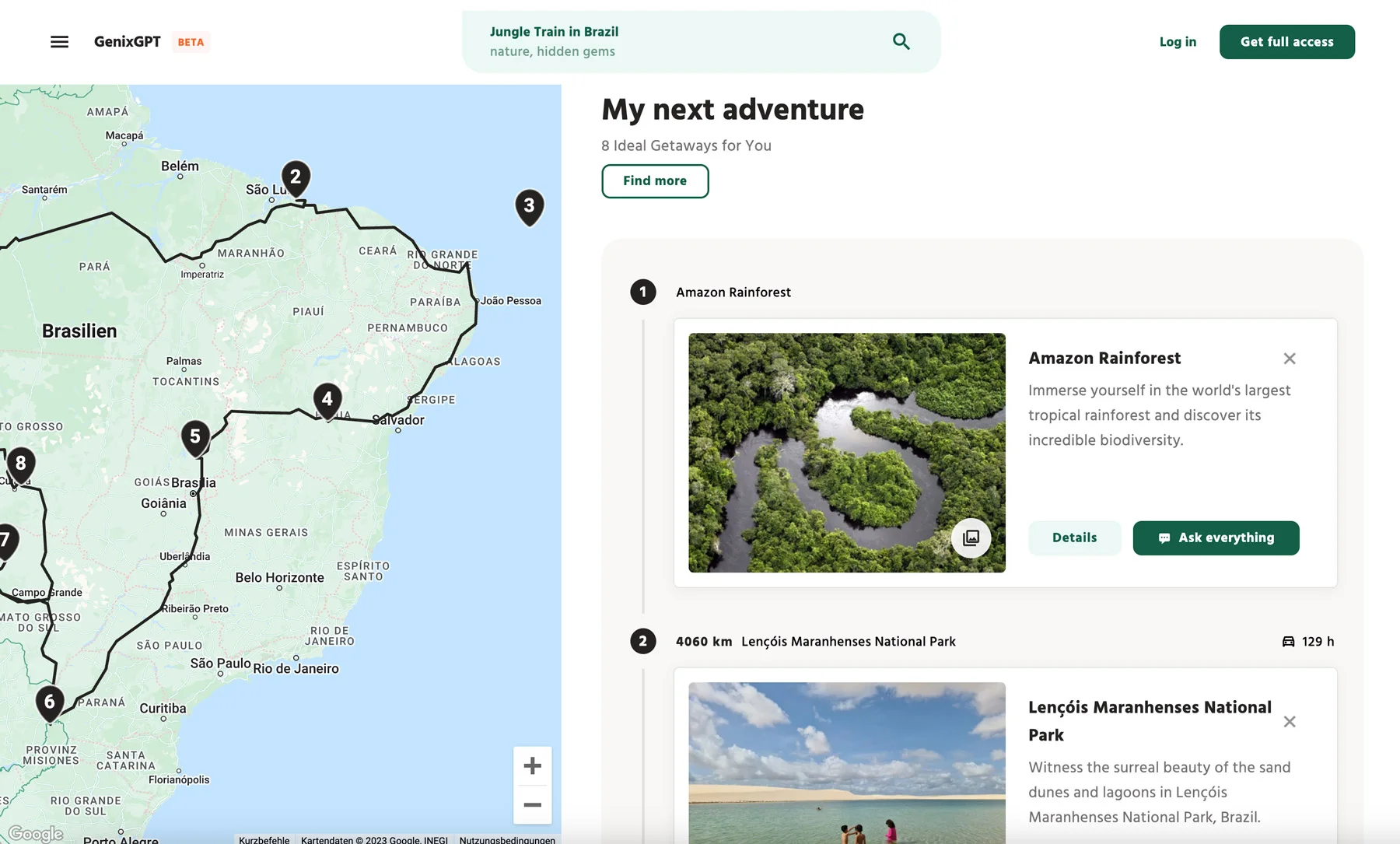The height and width of the screenshot is (844, 1400).
Task: Click Get full access button
Action: tap(1287, 42)
